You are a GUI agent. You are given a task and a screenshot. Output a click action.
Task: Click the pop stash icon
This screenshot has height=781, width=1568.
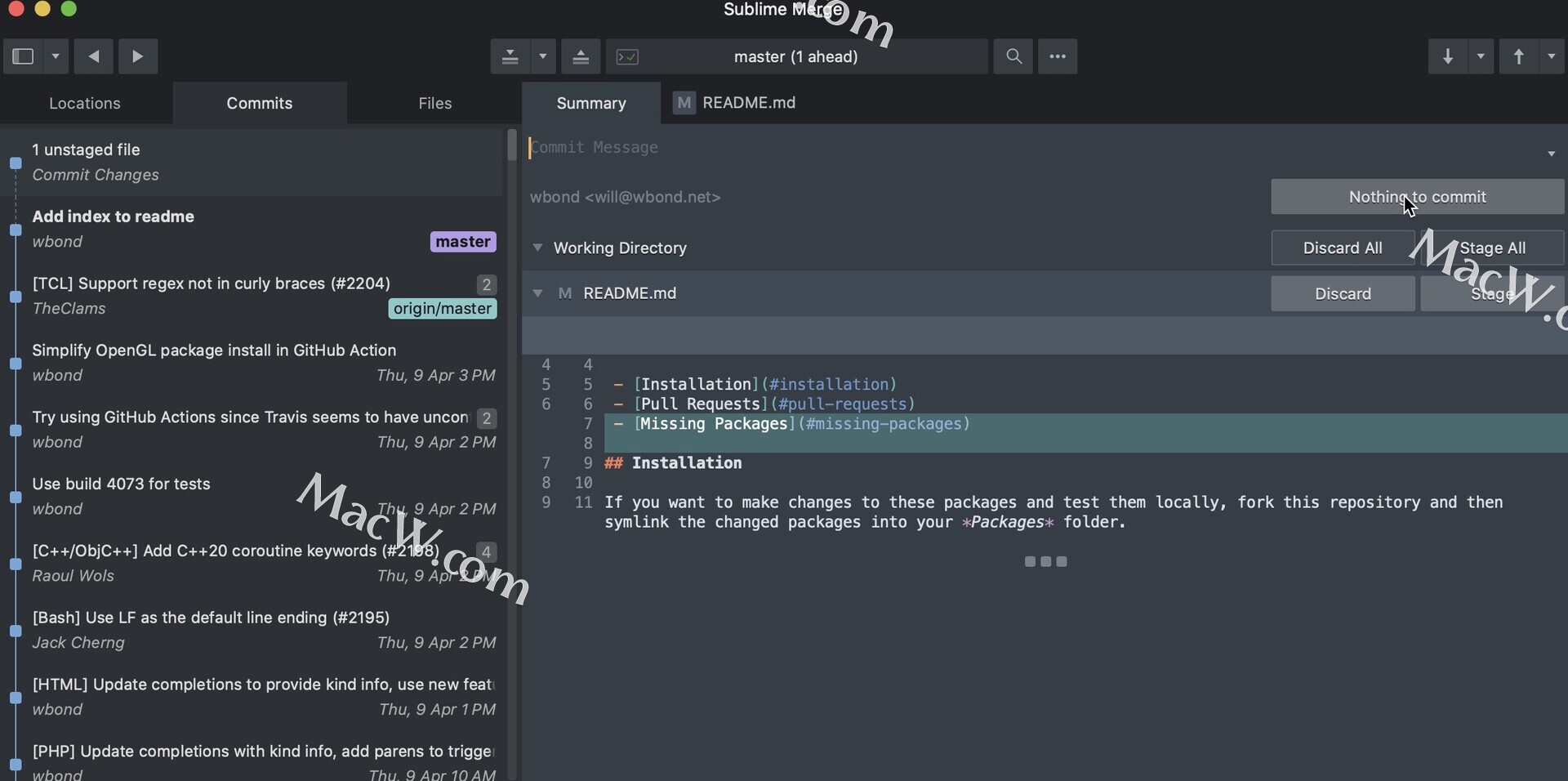581,56
